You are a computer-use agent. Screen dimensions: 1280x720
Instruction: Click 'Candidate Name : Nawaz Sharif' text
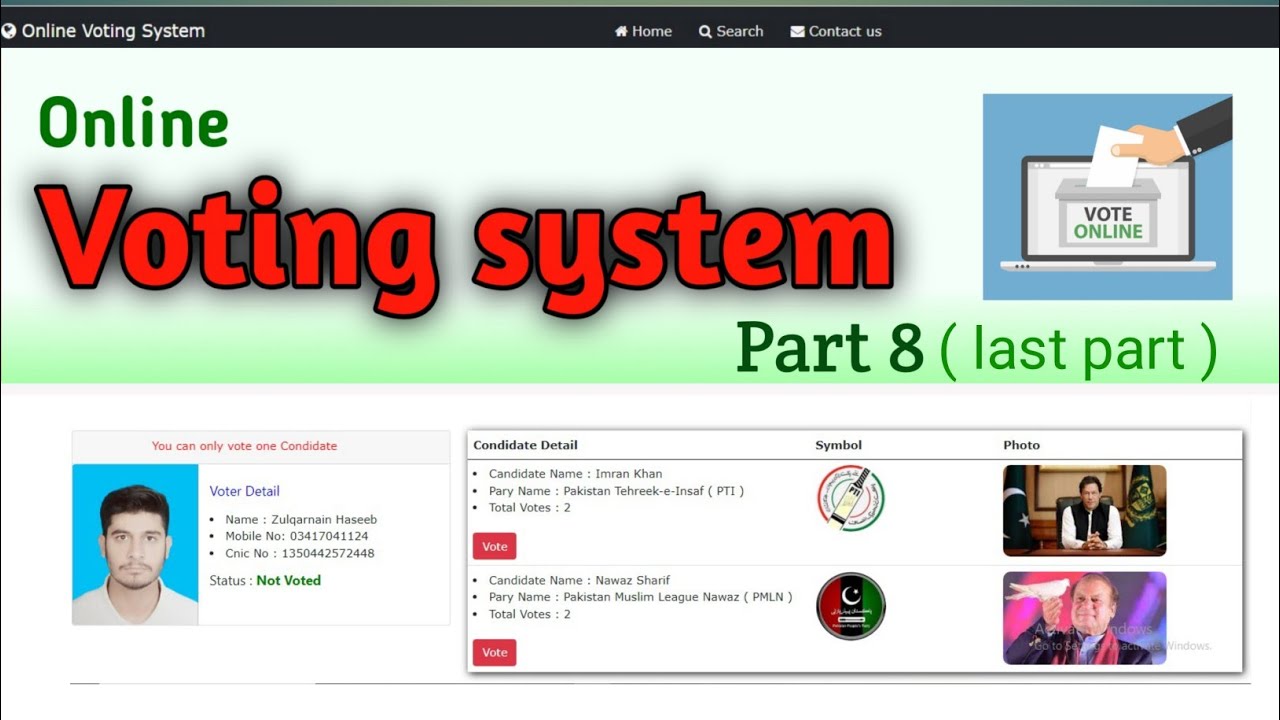point(579,580)
